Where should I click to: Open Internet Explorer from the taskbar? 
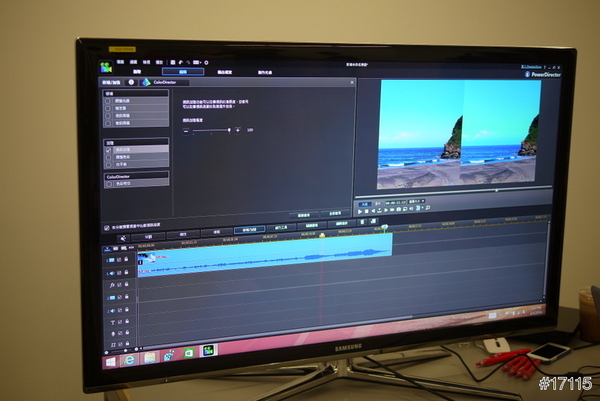[130, 360]
